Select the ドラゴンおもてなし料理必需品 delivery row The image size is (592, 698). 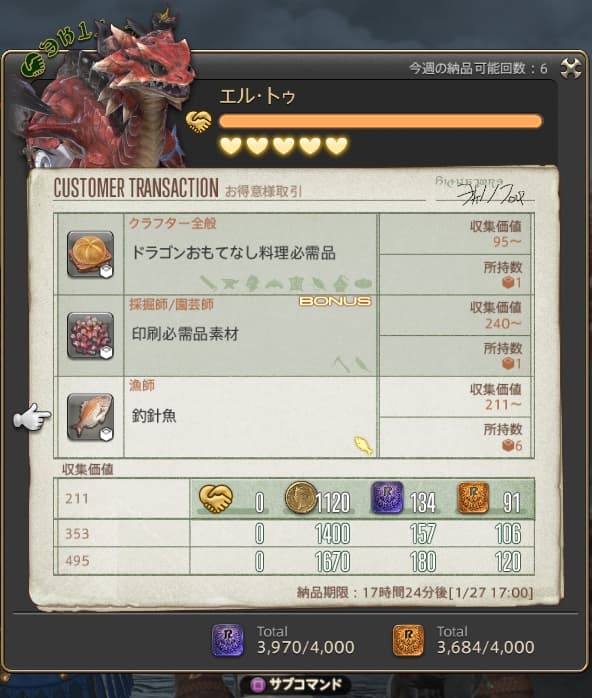(x=294, y=254)
